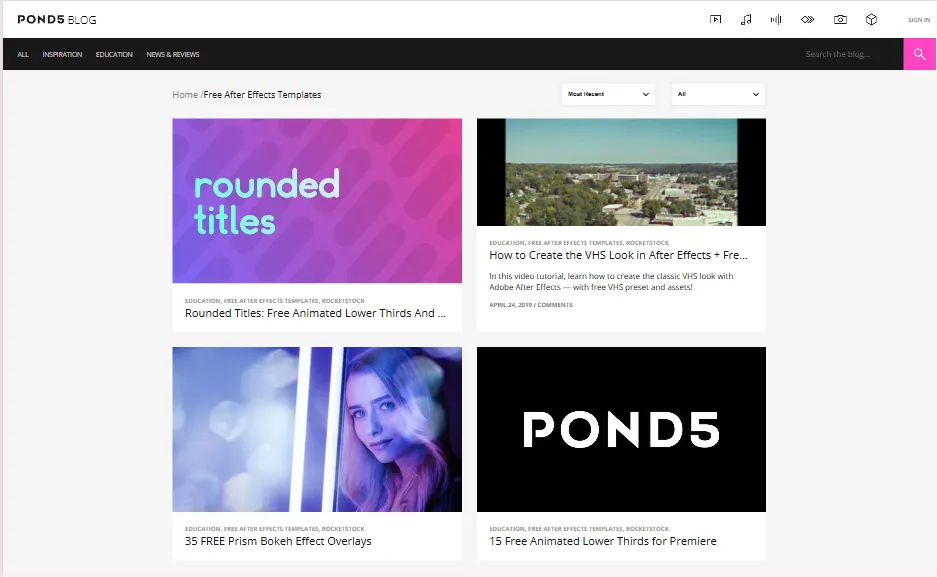Viewport: 937px width, 577px height.
Task: Select the After Effects templates icon
Action: coord(808,19)
